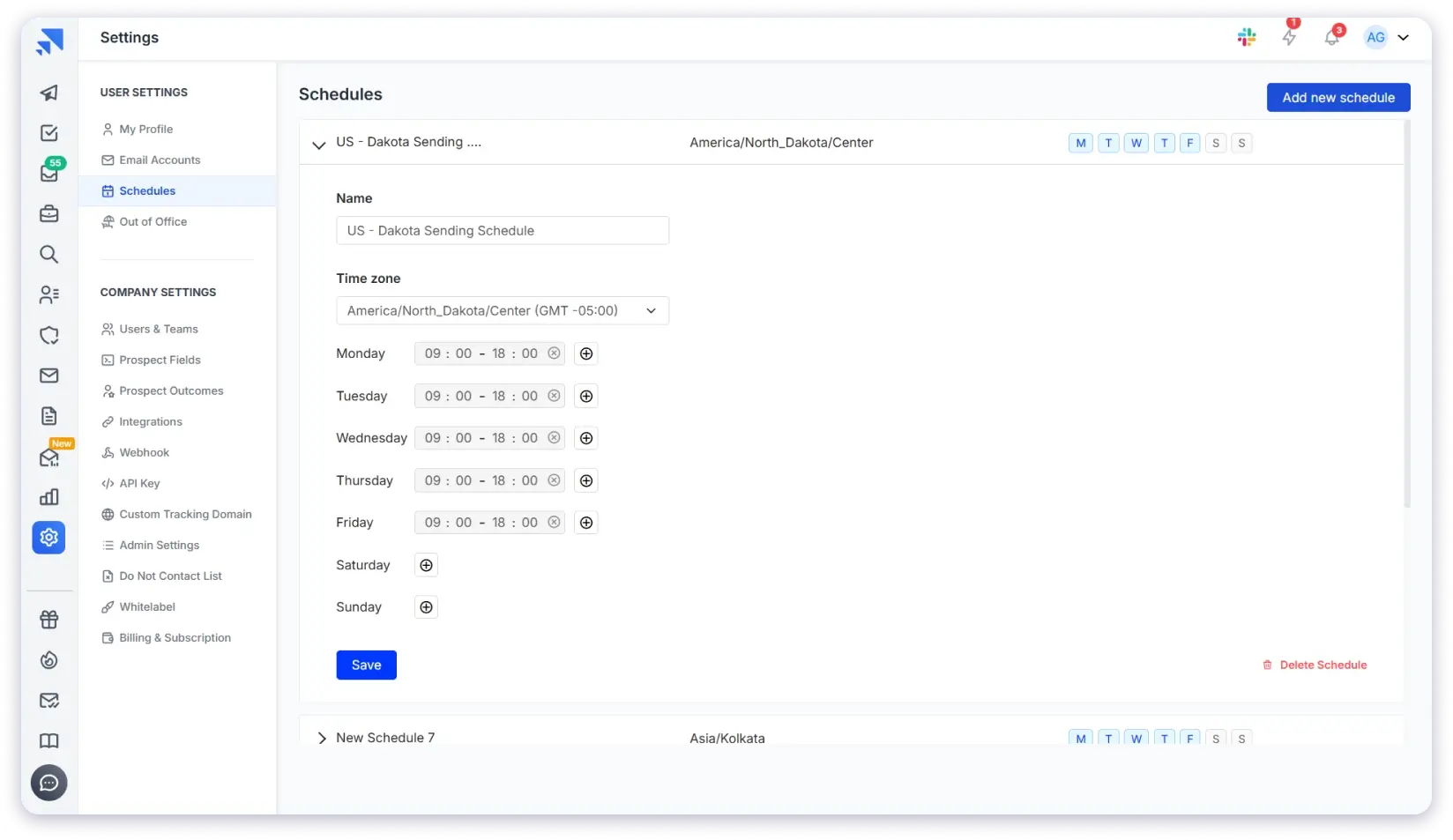Screen dimensions: 1453x840
Task: Remove Tuesday's 09:00-18:00 time range
Action: [x=554, y=396]
